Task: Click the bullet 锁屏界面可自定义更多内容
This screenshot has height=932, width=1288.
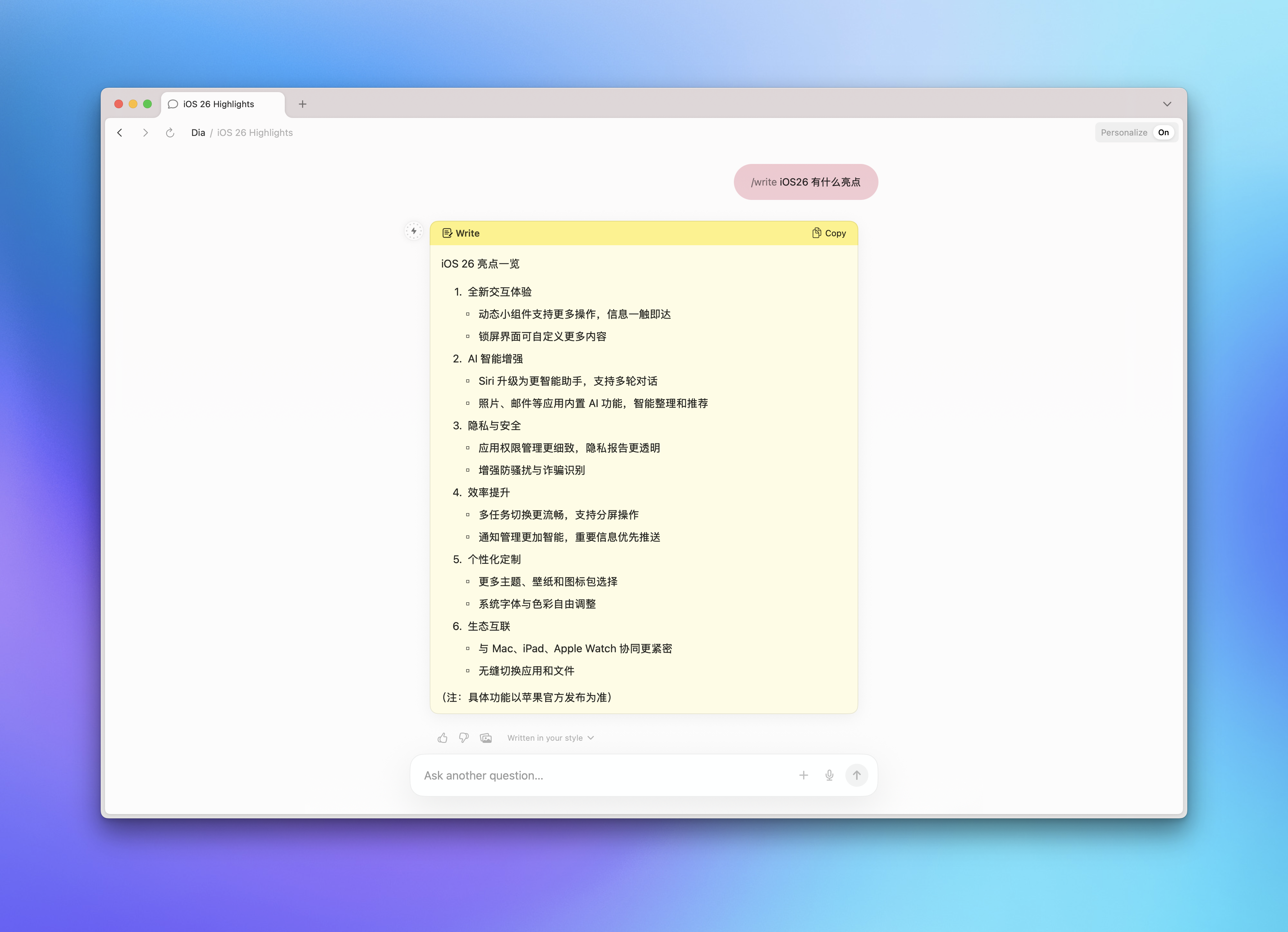Action: [x=542, y=336]
